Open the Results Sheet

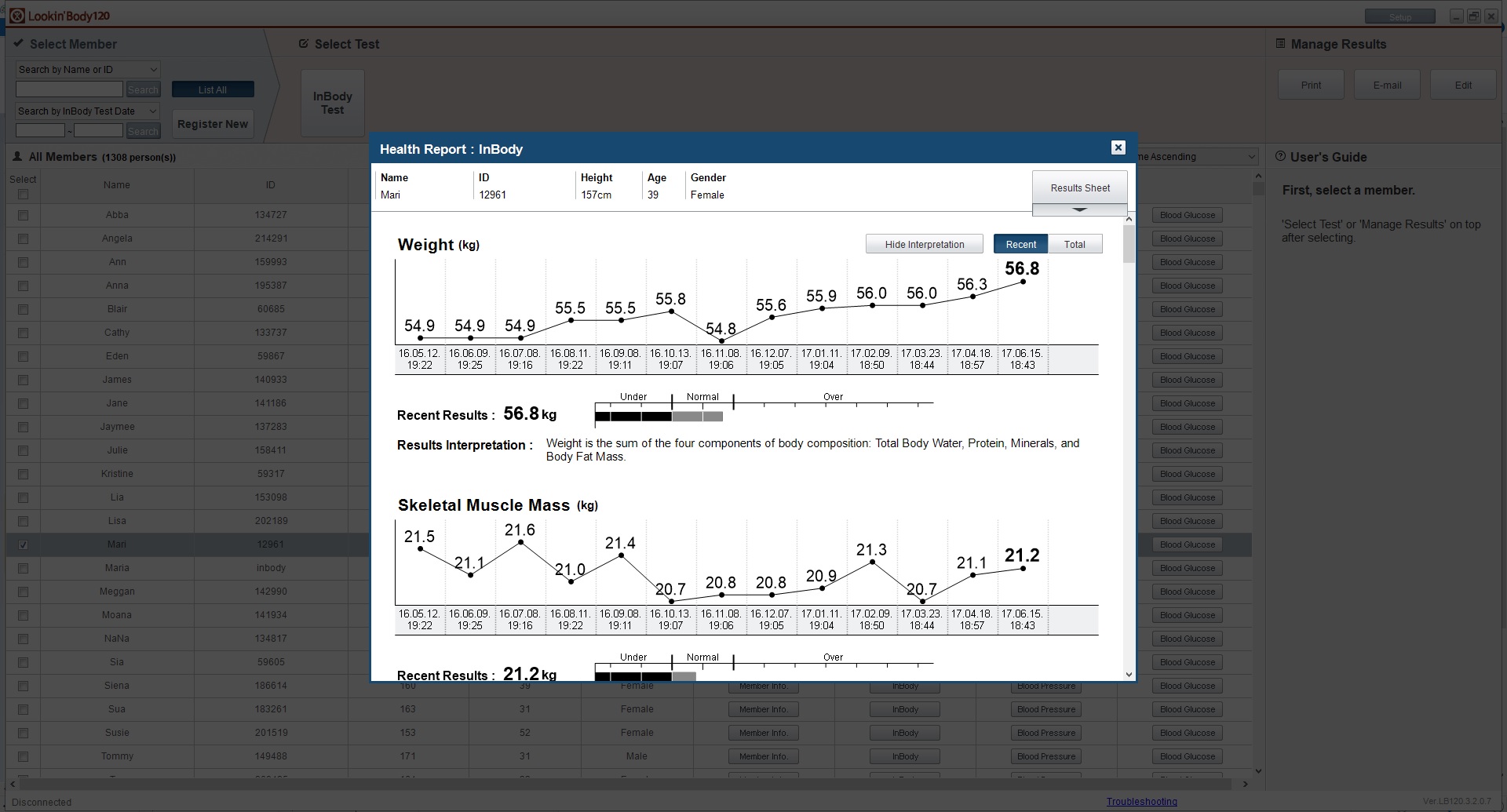[1079, 188]
